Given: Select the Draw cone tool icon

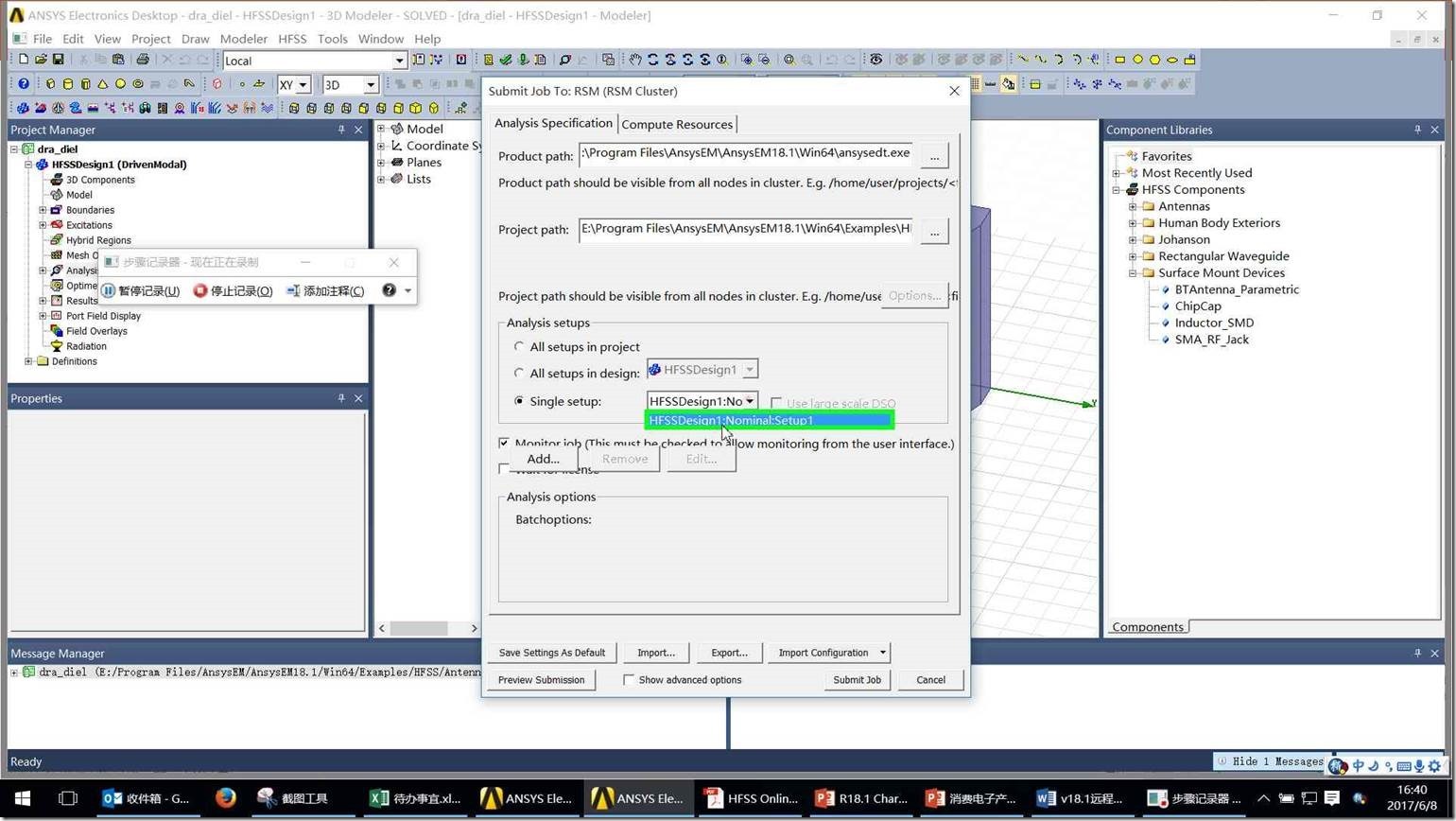Looking at the screenshot, I should [103, 84].
